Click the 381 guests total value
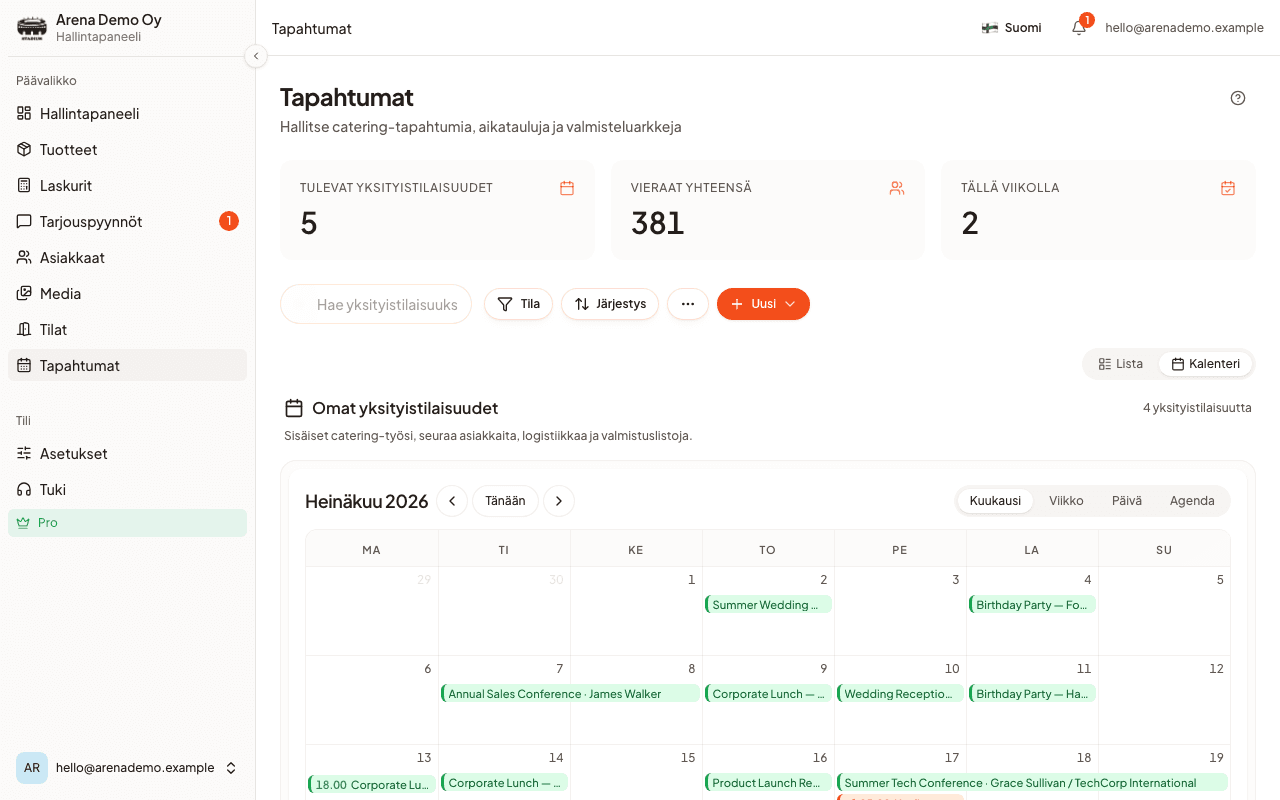Image resolution: width=1280 pixels, height=800 pixels. pos(658,223)
